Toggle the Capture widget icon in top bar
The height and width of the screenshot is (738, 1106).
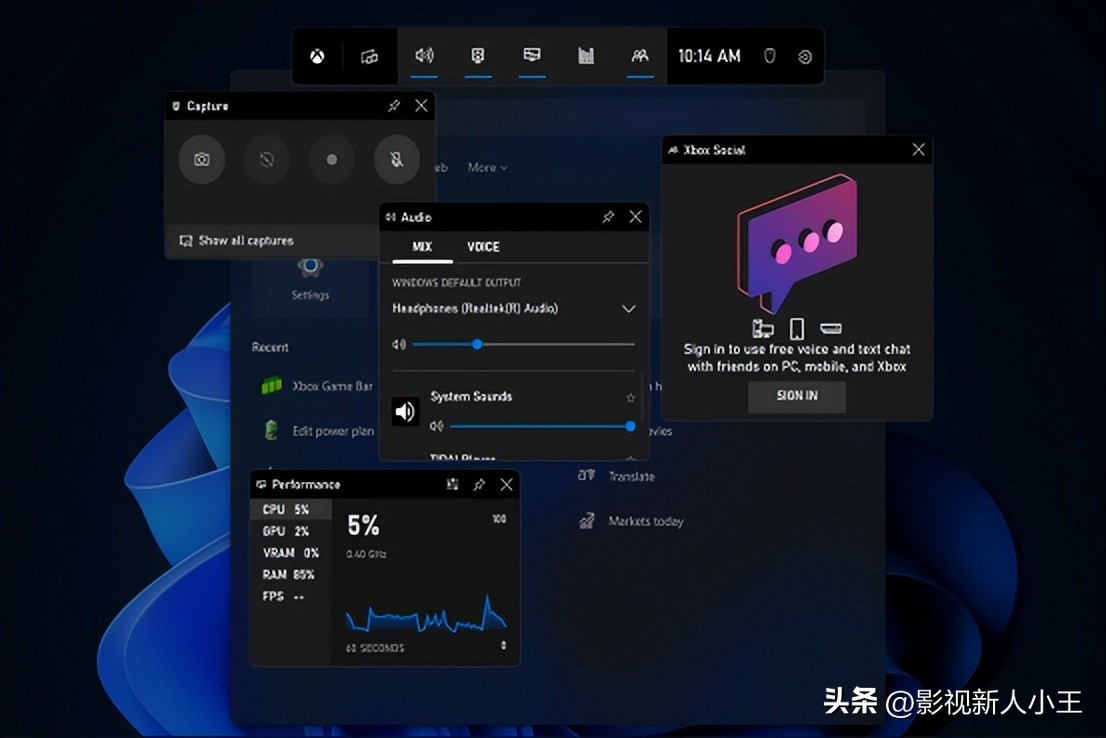(478, 56)
